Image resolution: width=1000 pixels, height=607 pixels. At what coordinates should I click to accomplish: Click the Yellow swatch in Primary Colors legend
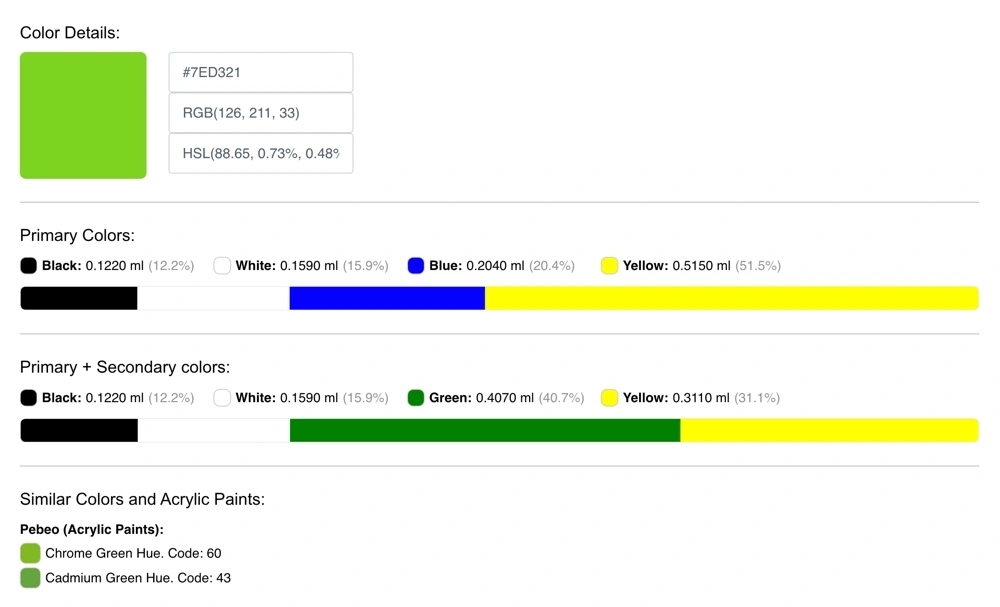coord(609,266)
